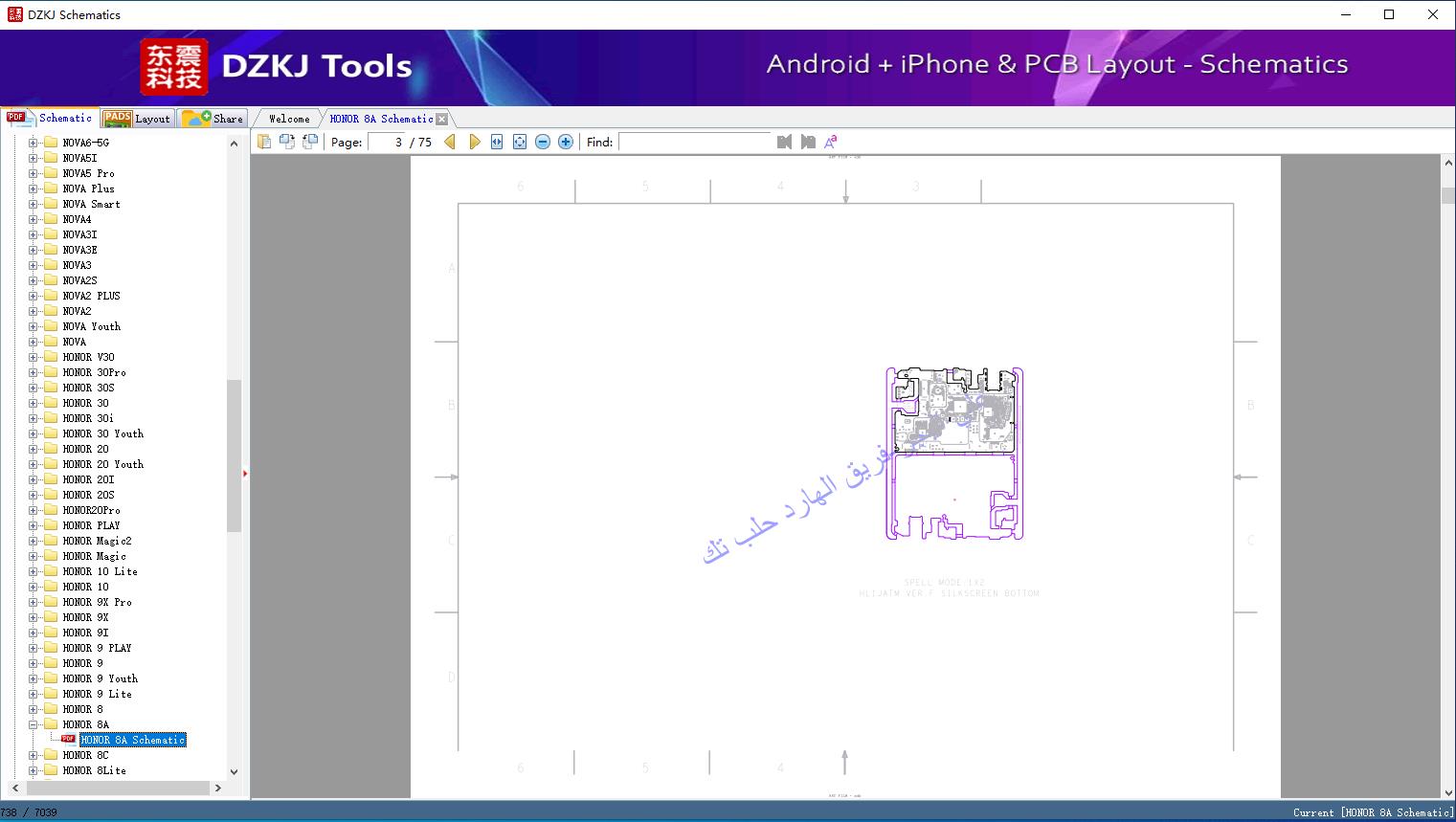Click the sidebar collapse splitter arrow
1456x822 pixels.
tap(245, 473)
